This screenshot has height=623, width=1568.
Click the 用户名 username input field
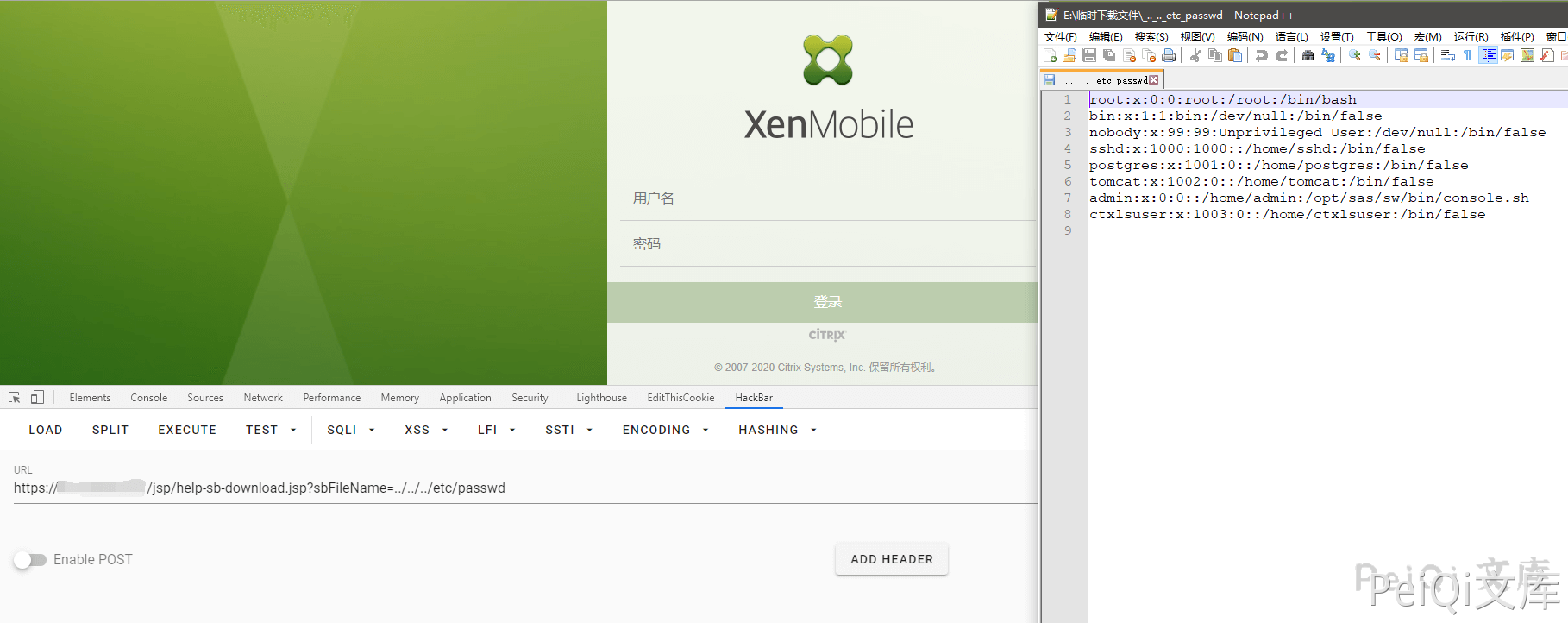click(828, 198)
